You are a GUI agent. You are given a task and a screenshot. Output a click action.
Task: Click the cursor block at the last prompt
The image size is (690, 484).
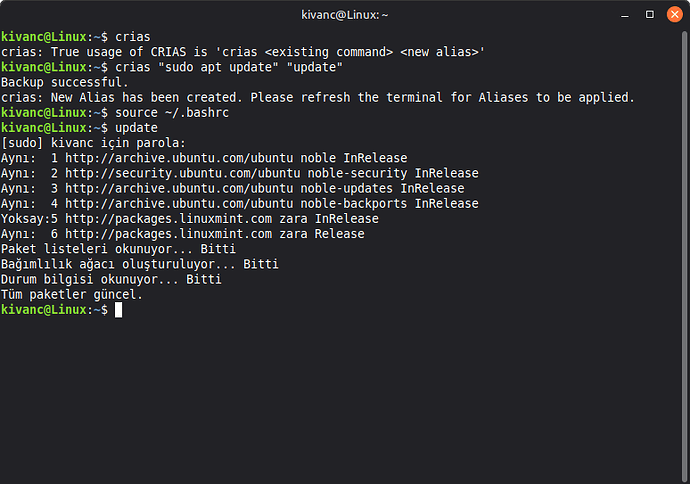(118, 310)
